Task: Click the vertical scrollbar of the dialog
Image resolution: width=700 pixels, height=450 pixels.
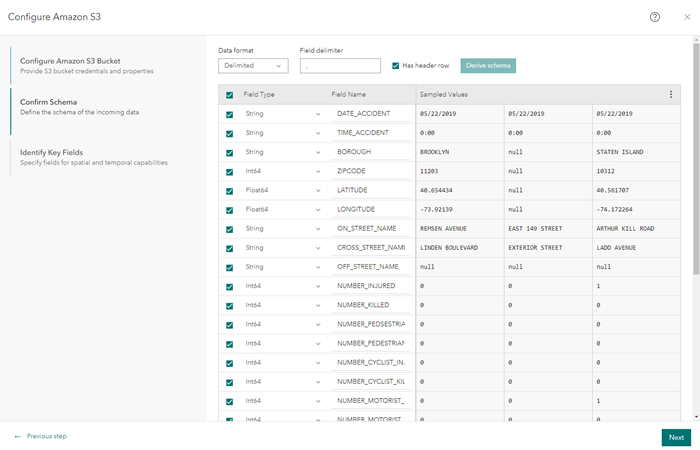Action: (696, 200)
